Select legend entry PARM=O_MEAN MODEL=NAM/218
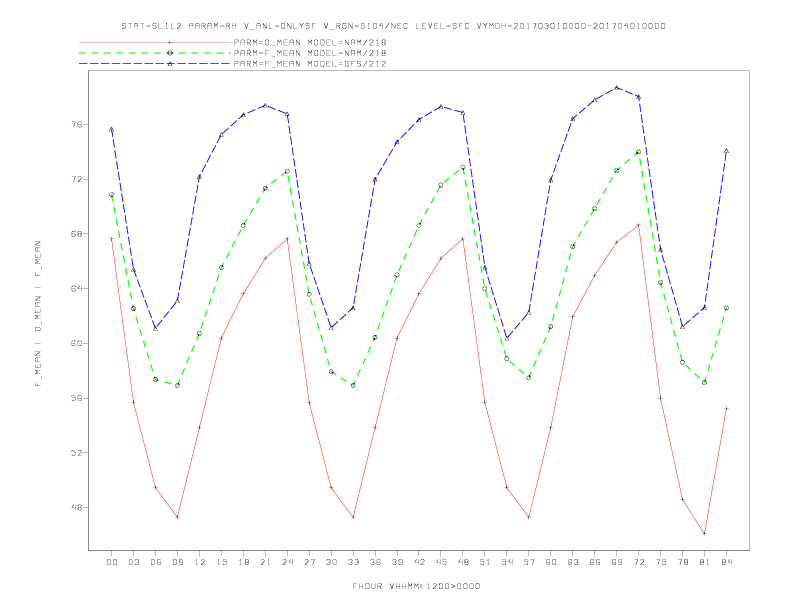The width and height of the screenshot is (792, 612). 310,42
